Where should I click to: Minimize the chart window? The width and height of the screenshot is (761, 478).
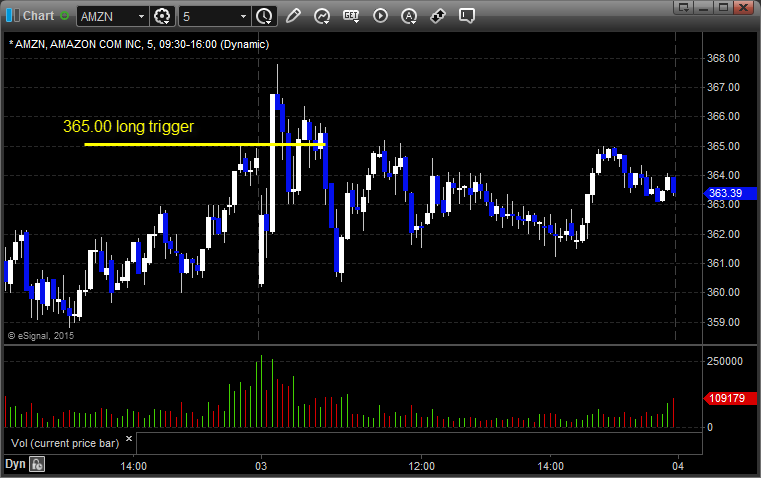click(x=704, y=7)
